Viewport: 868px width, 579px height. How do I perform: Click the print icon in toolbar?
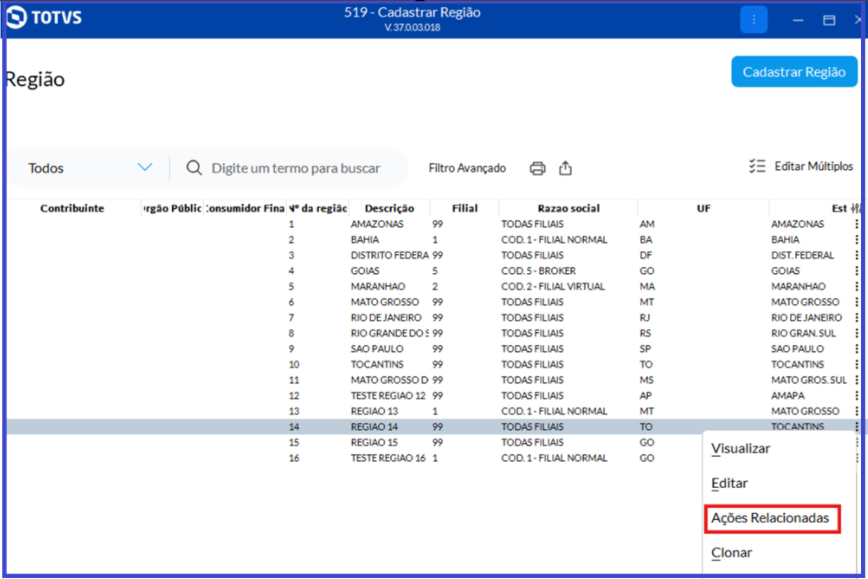(x=537, y=168)
